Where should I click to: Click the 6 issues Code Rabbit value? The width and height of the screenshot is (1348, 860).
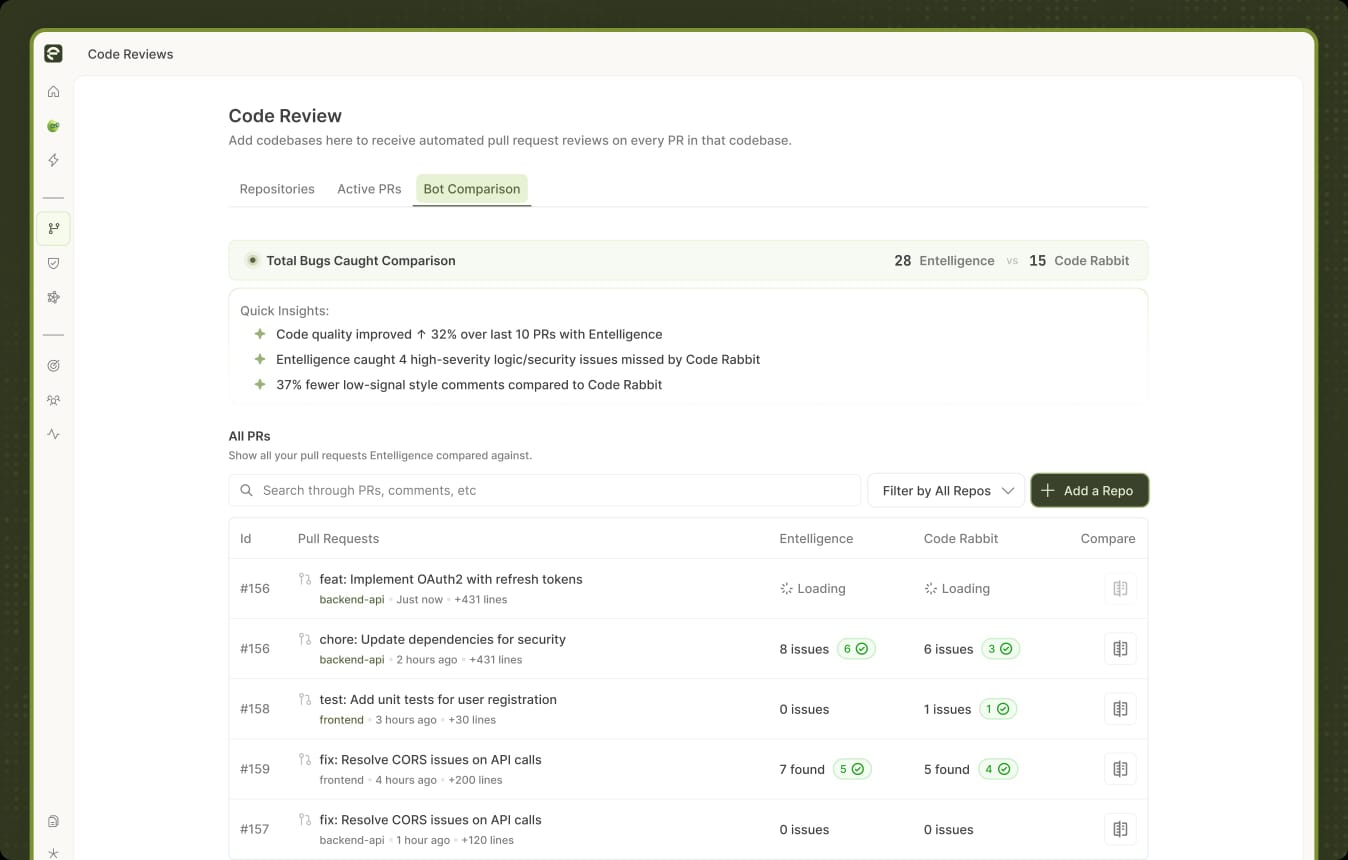[x=948, y=649]
